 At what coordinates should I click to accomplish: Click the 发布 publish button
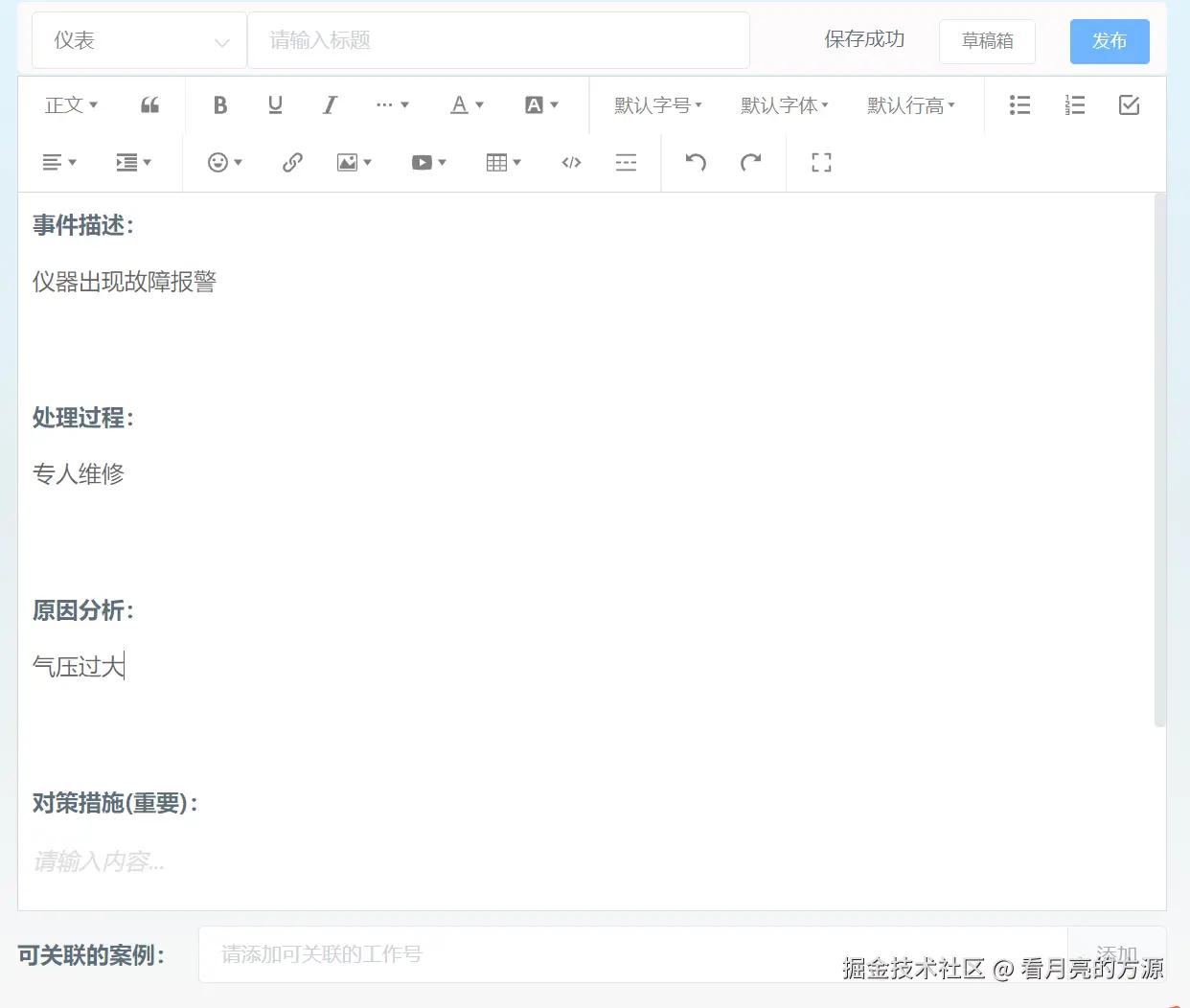[1110, 41]
